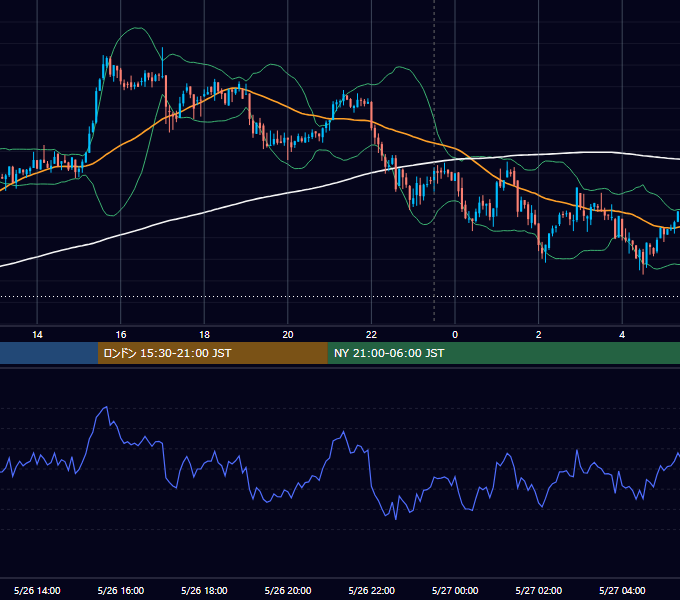Click the 5/27 04:00 time label
Screen dimensions: 680x600
622,590
